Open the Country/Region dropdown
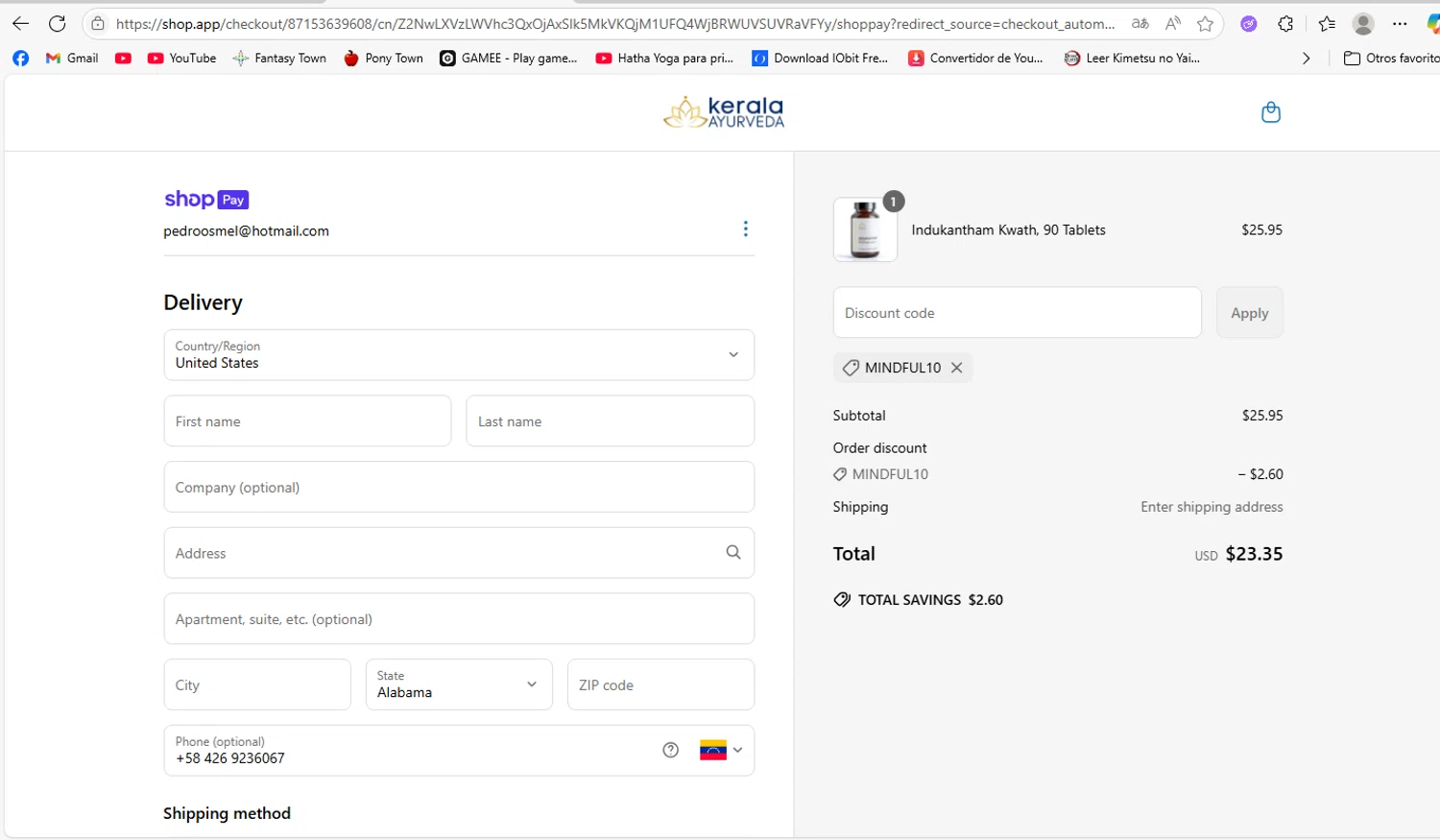 coord(459,355)
